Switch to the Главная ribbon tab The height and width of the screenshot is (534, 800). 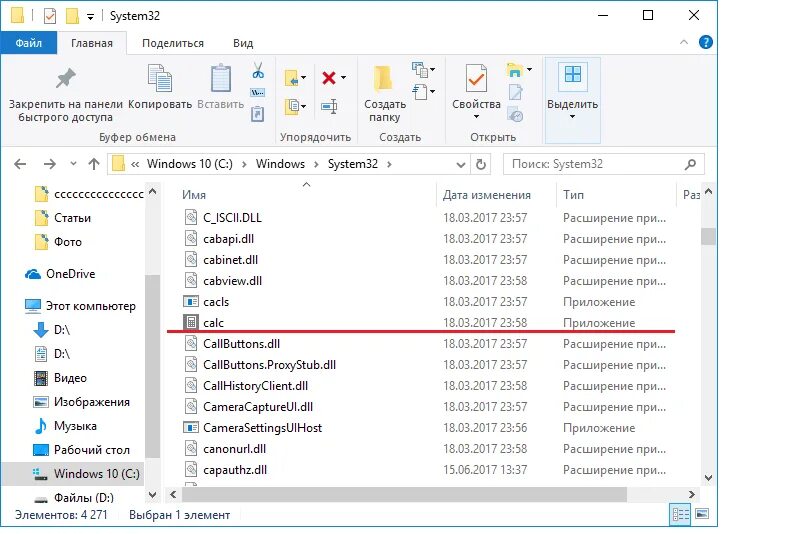point(92,43)
